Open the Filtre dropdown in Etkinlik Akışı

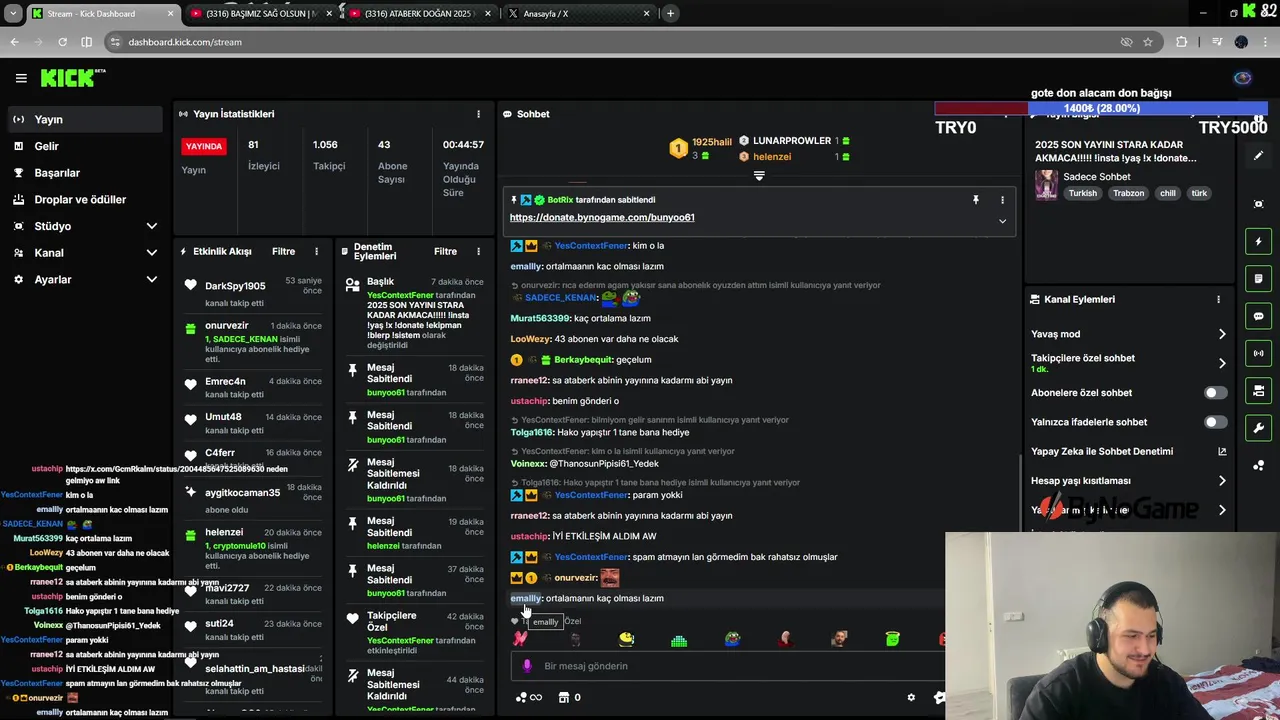click(283, 252)
